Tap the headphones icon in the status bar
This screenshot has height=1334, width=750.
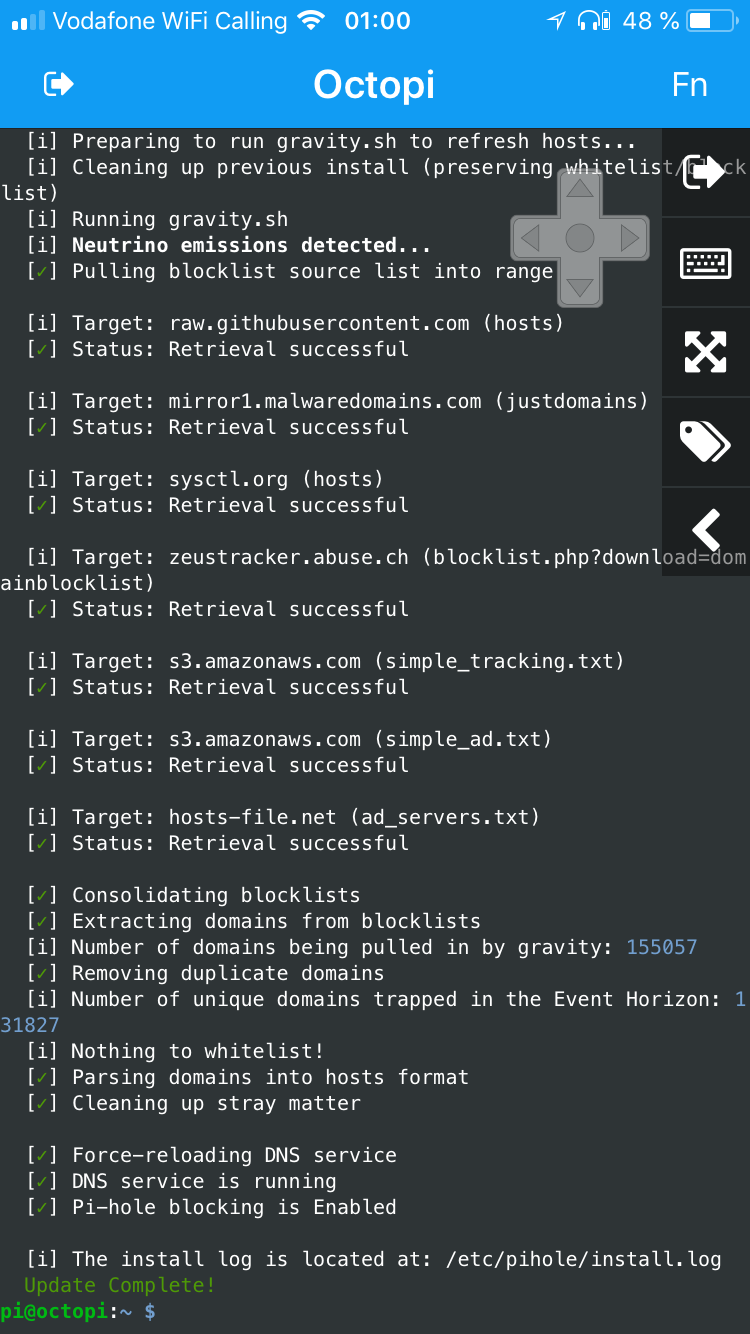coord(594,20)
